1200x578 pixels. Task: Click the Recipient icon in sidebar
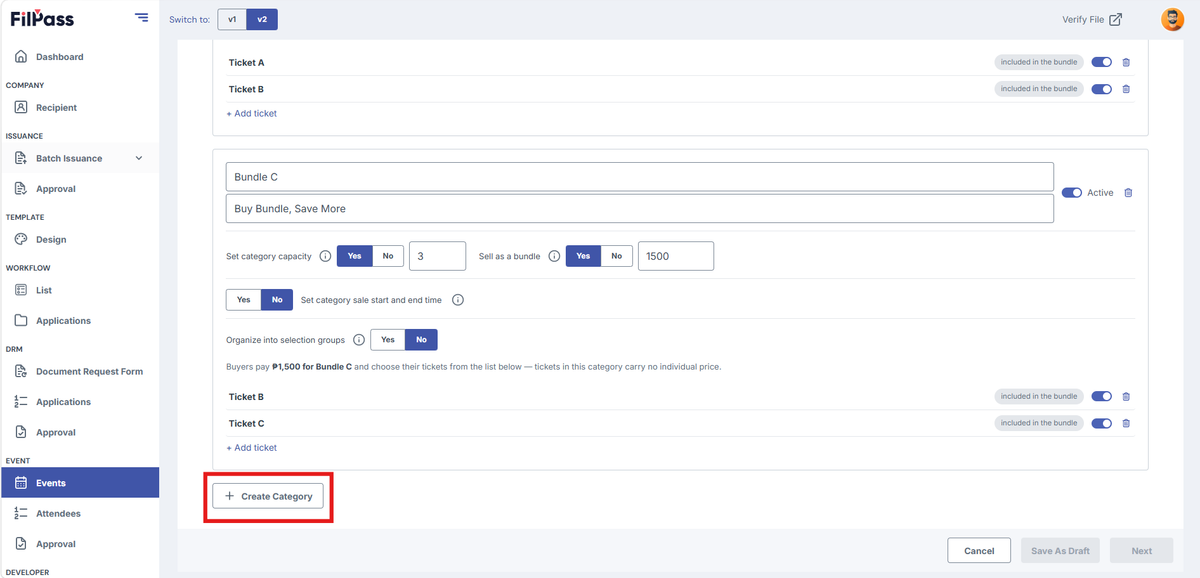click(21, 107)
